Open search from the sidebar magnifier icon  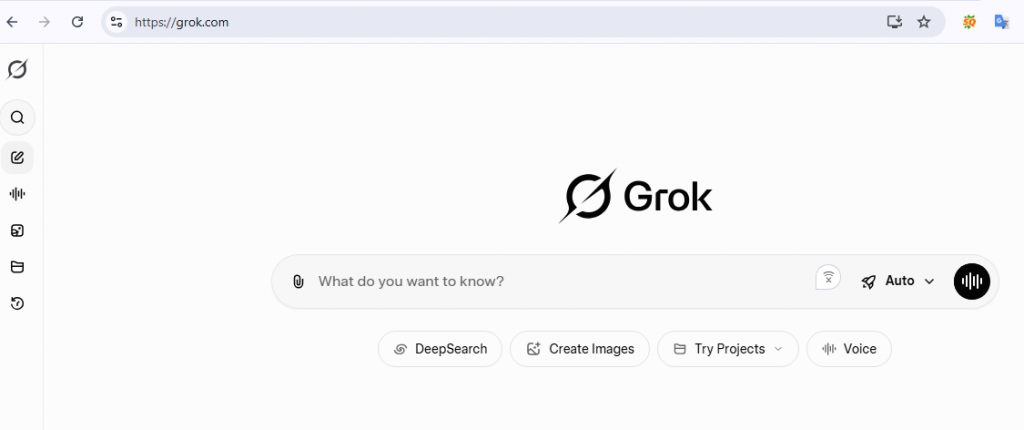click(17, 118)
